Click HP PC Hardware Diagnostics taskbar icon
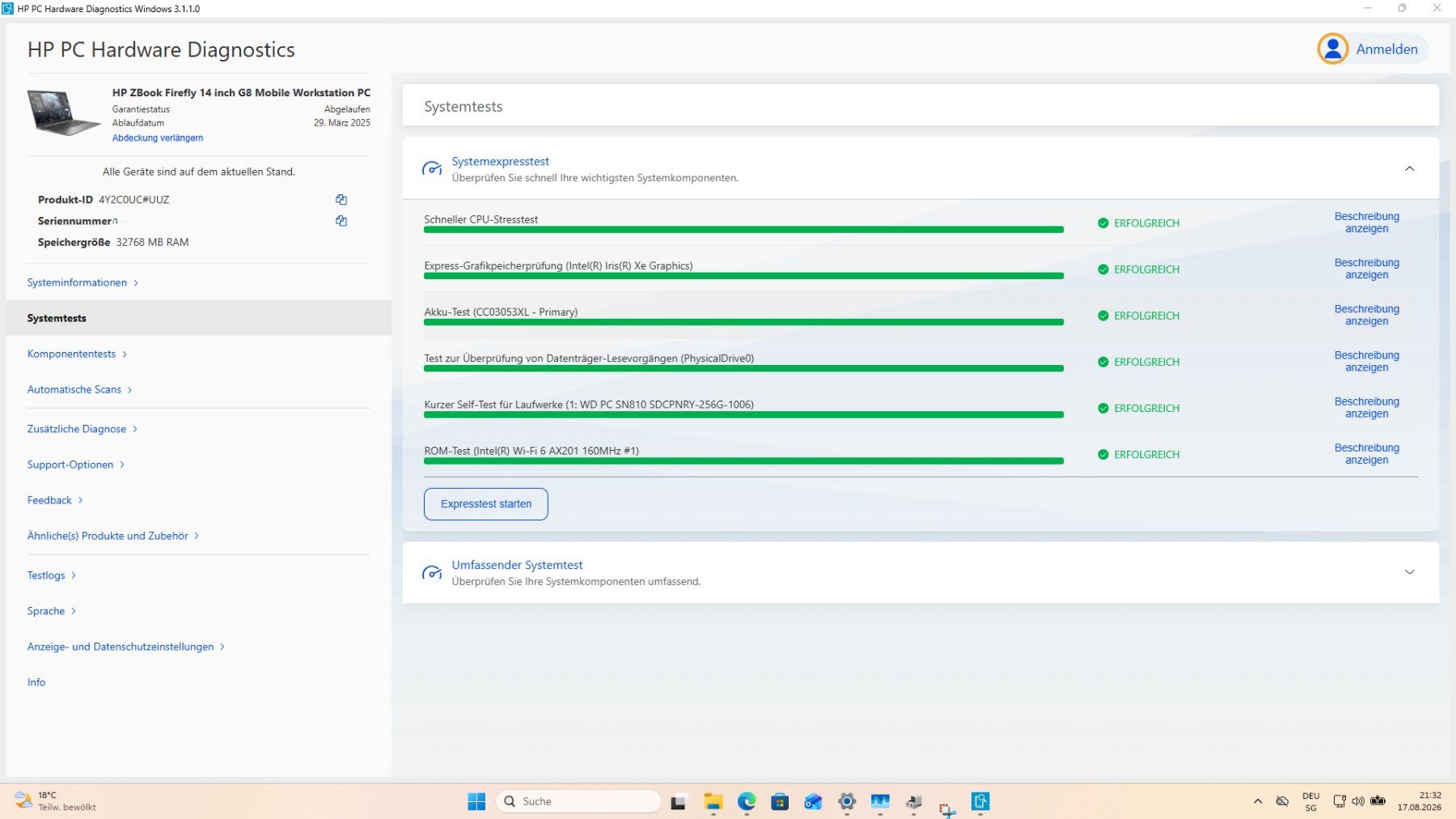 coord(980,801)
